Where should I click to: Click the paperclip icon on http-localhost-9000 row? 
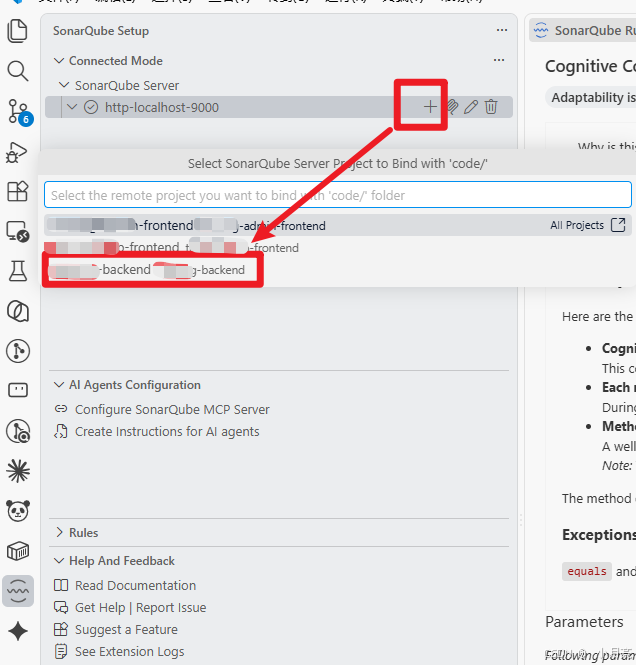point(453,107)
